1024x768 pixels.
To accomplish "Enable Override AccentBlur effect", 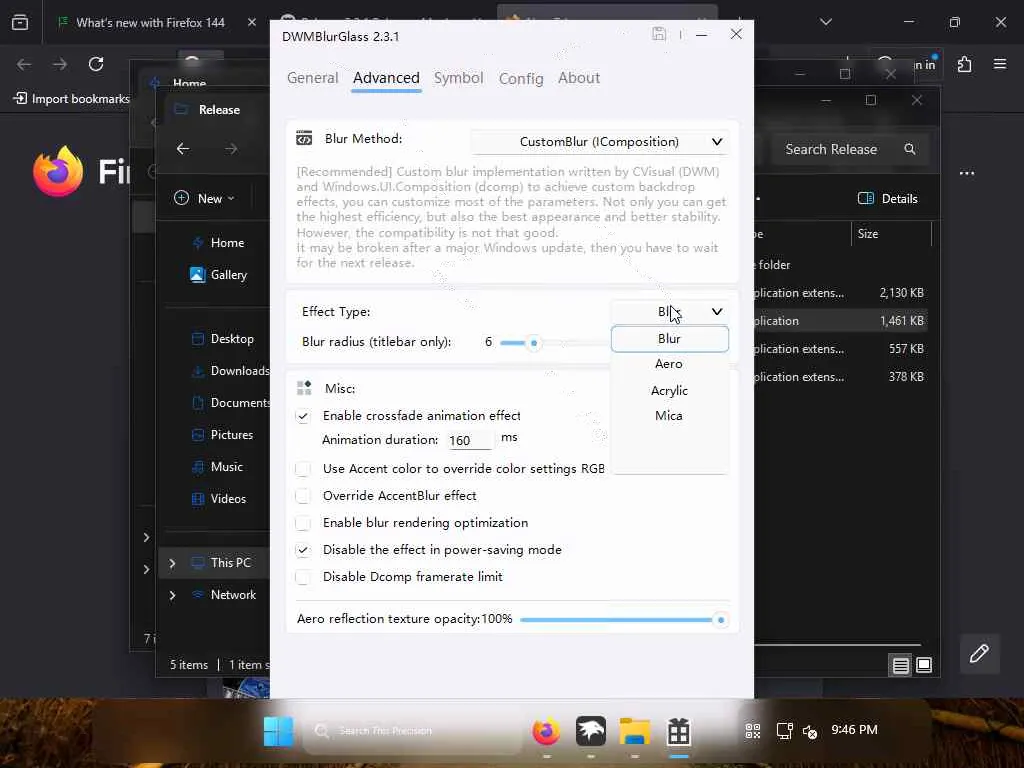I will [303, 496].
